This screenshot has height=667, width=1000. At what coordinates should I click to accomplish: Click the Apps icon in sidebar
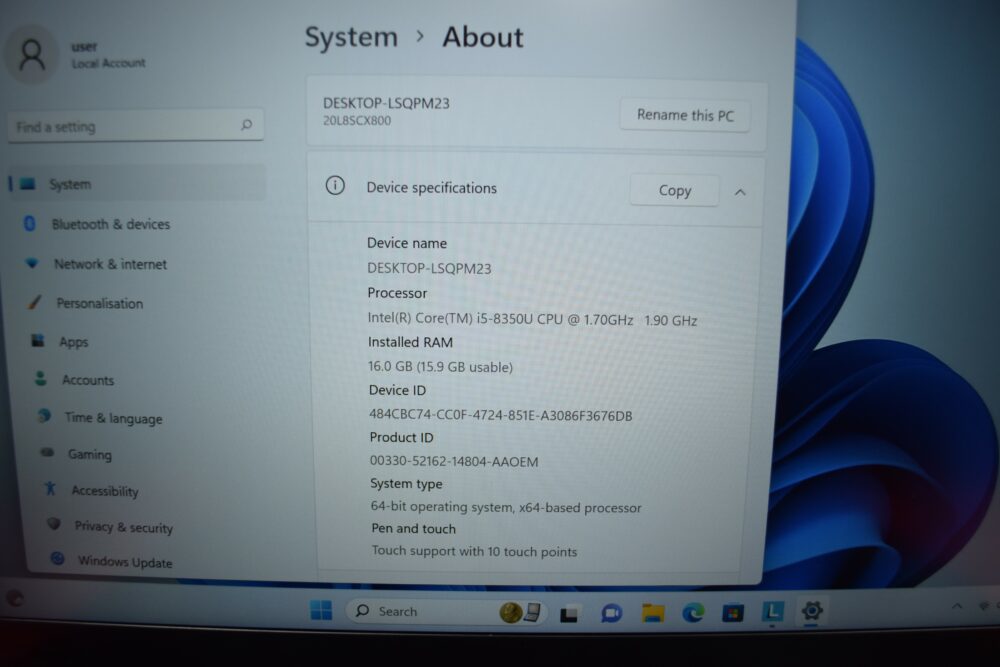[x=38, y=341]
